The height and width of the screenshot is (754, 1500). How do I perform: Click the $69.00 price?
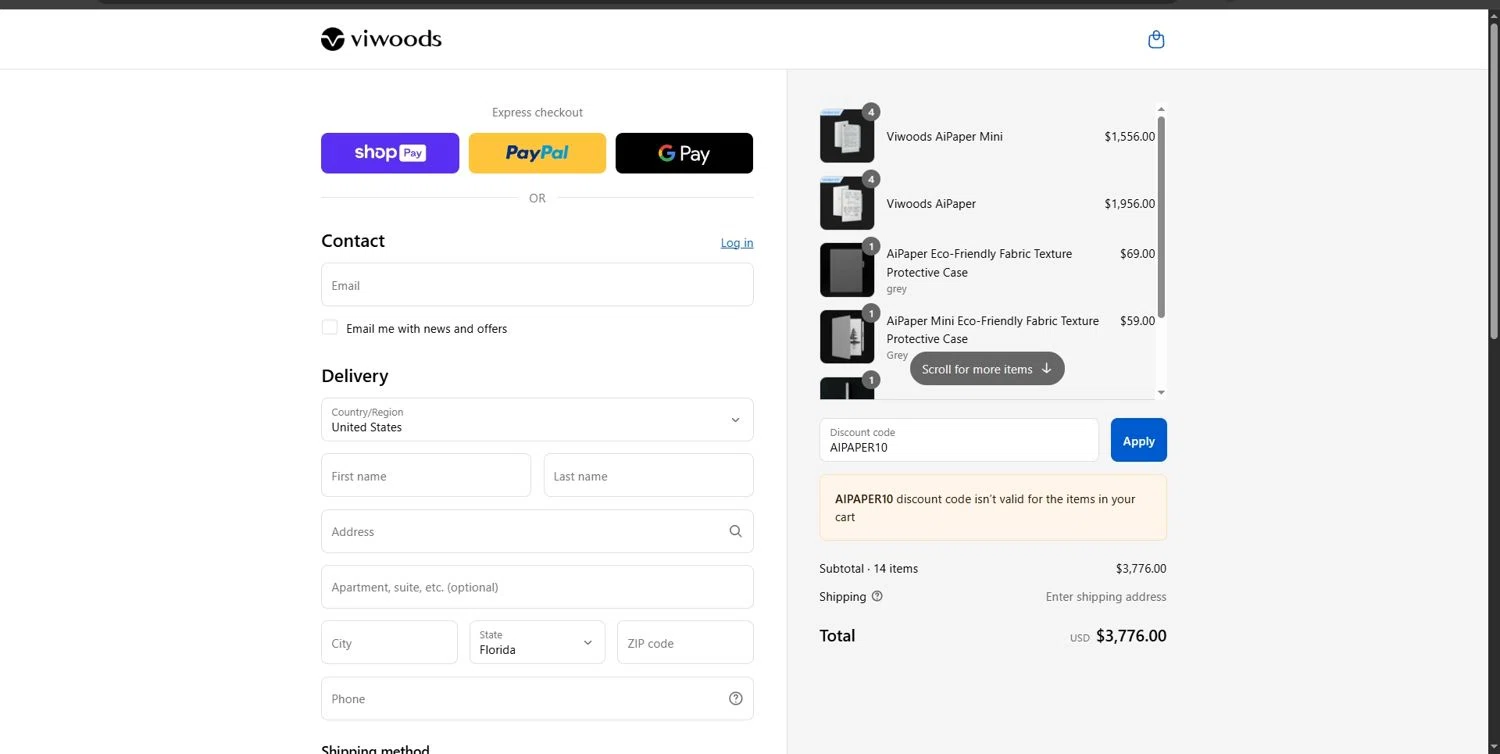[1137, 254]
